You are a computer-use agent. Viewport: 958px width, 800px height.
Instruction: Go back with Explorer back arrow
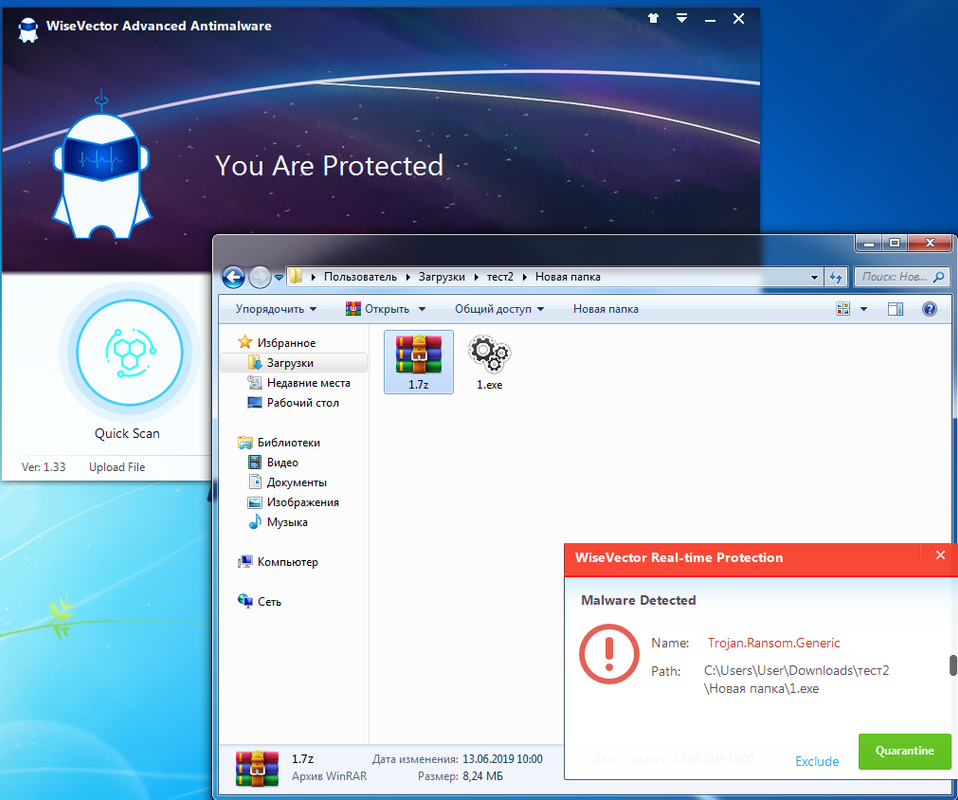233,277
